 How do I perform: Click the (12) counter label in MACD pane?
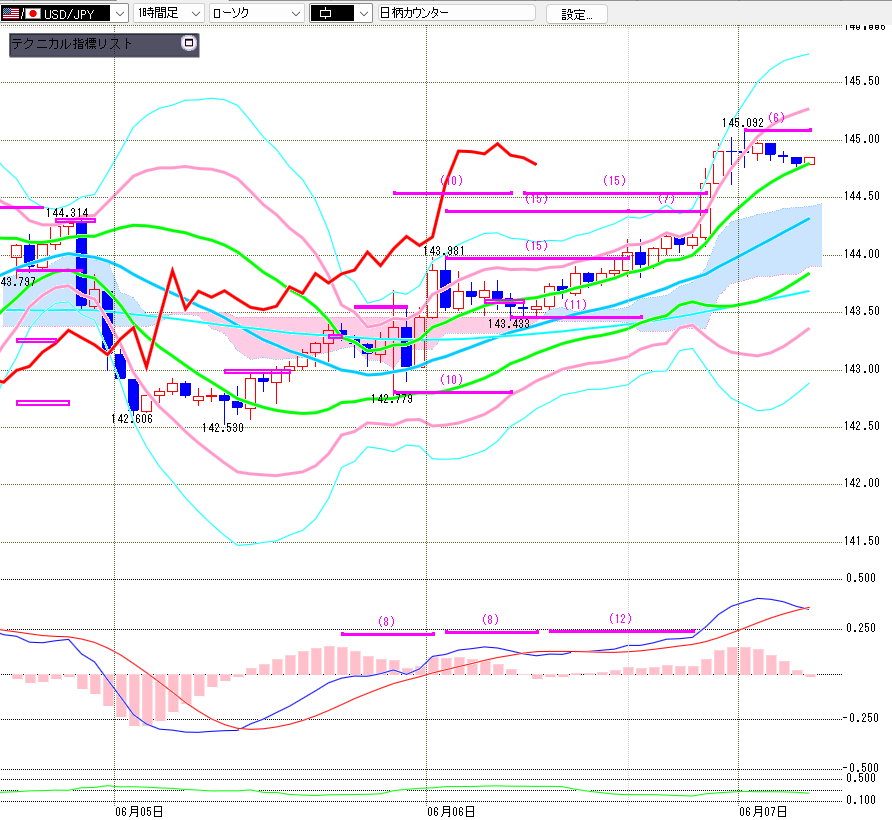[x=620, y=619]
